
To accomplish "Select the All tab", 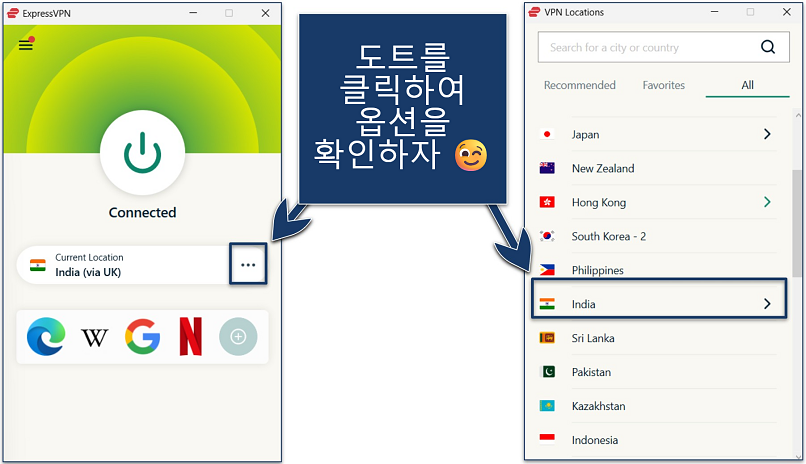I will (x=747, y=85).
